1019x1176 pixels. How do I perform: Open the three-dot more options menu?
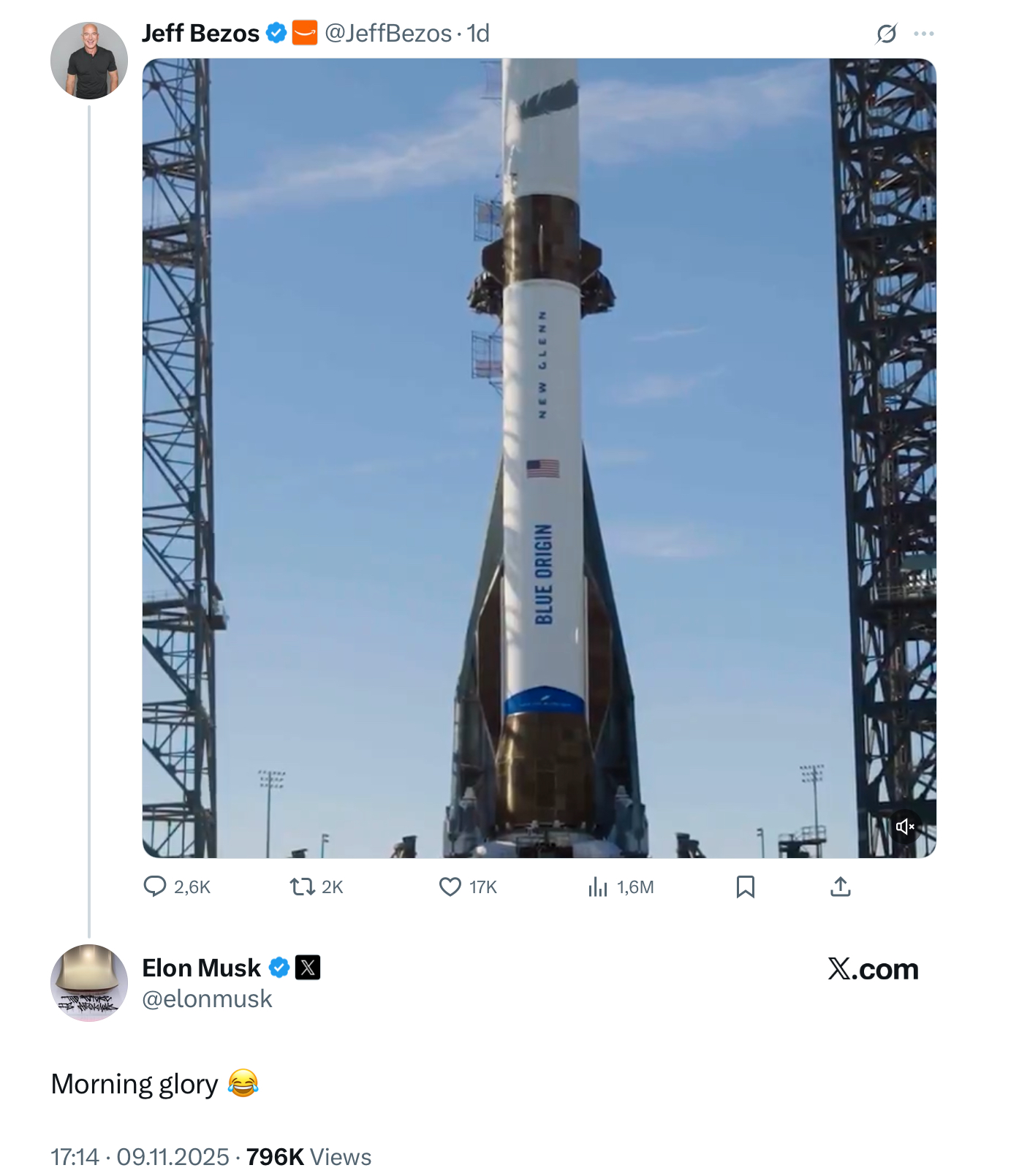click(924, 34)
